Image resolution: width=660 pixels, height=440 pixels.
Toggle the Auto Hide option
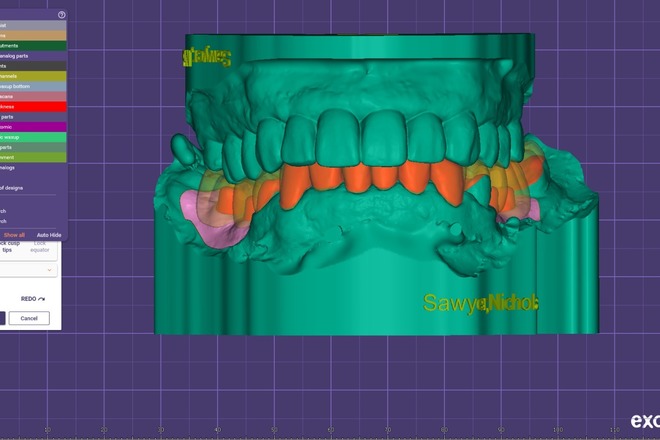49,234
